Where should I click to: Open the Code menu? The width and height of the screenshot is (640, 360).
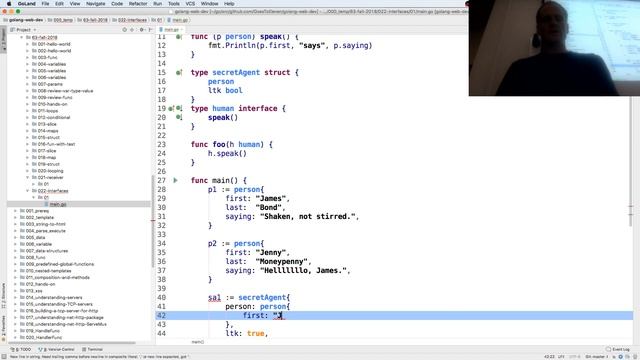[117, 4]
